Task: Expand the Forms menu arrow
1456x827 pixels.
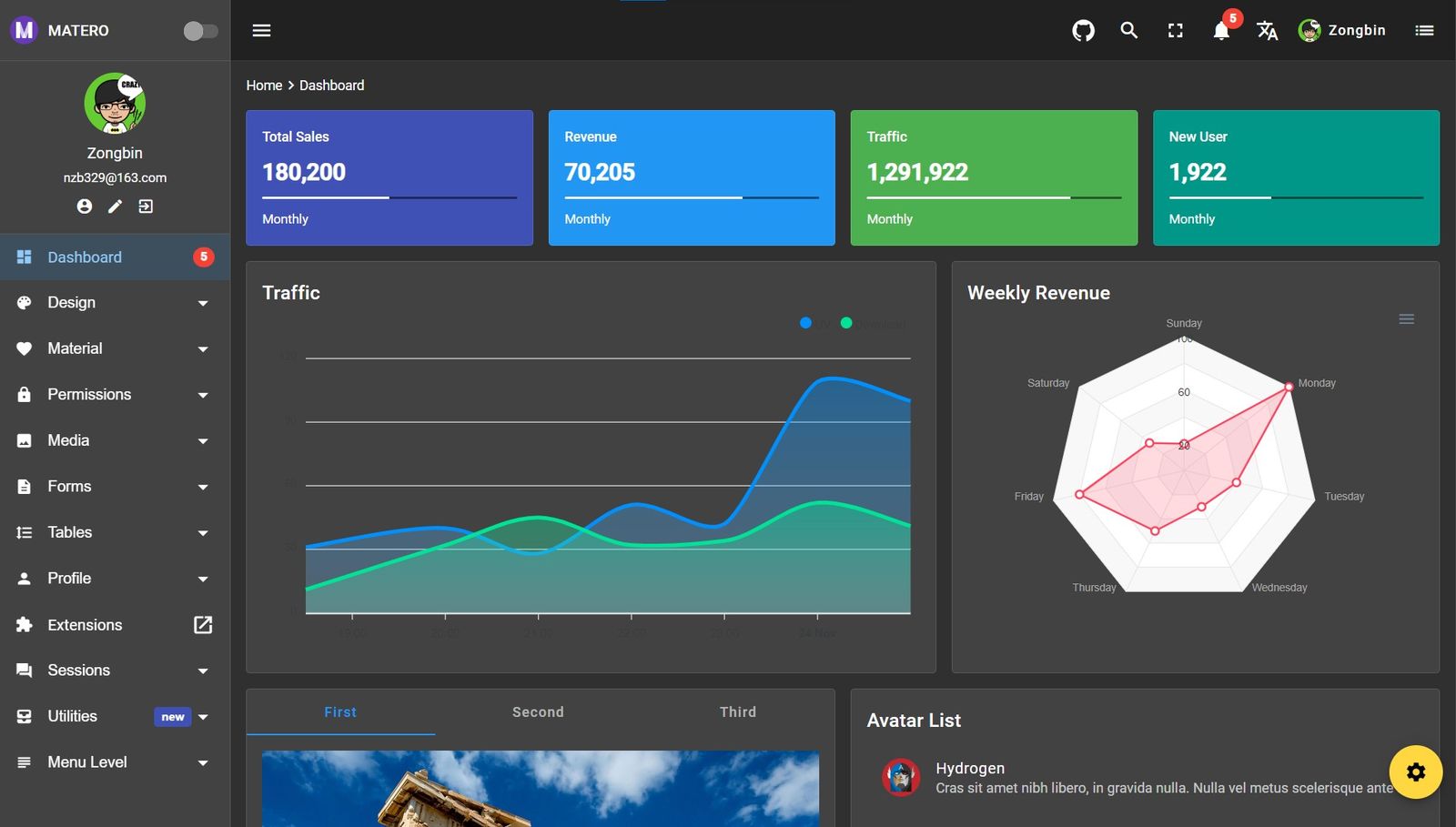Action: [x=203, y=487]
